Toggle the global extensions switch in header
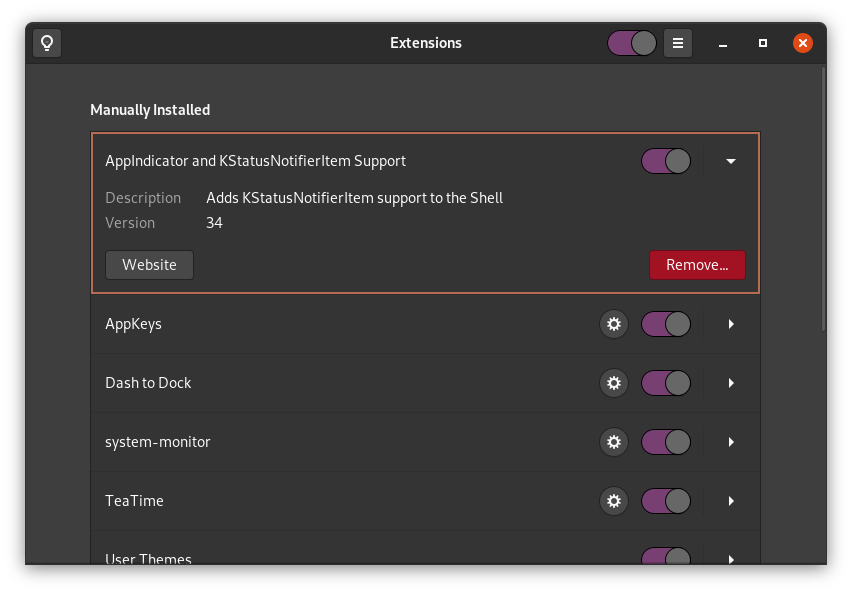Viewport: 852px width, 593px height. (x=631, y=43)
